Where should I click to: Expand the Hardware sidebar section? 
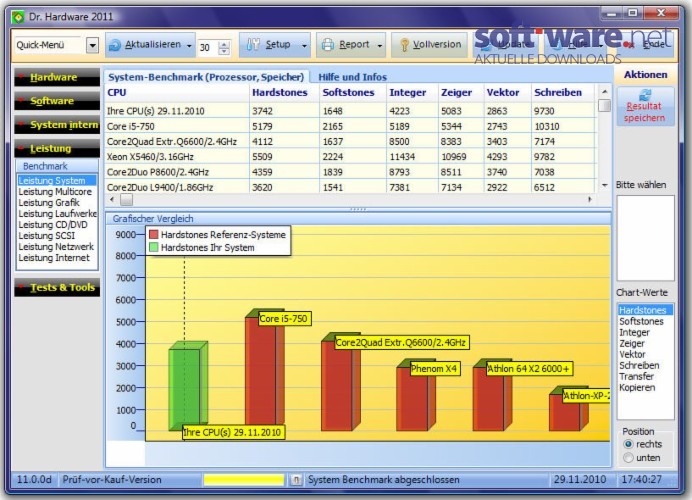click(x=57, y=77)
